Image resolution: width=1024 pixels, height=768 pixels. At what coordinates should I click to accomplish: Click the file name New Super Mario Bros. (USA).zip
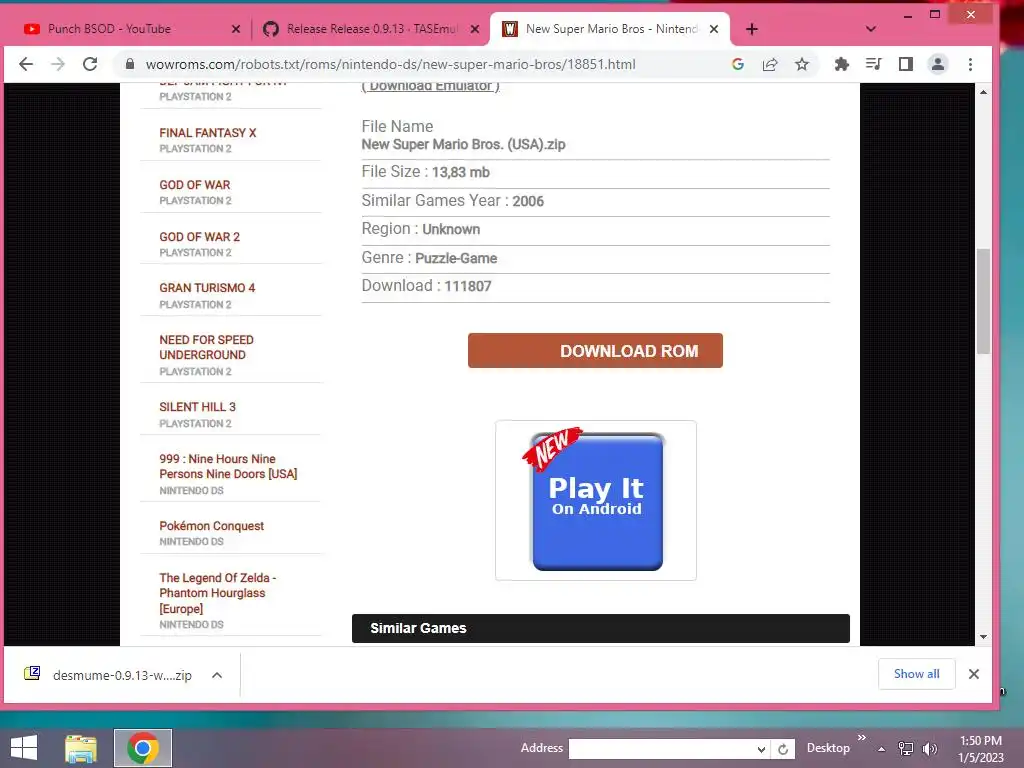(463, 144)
